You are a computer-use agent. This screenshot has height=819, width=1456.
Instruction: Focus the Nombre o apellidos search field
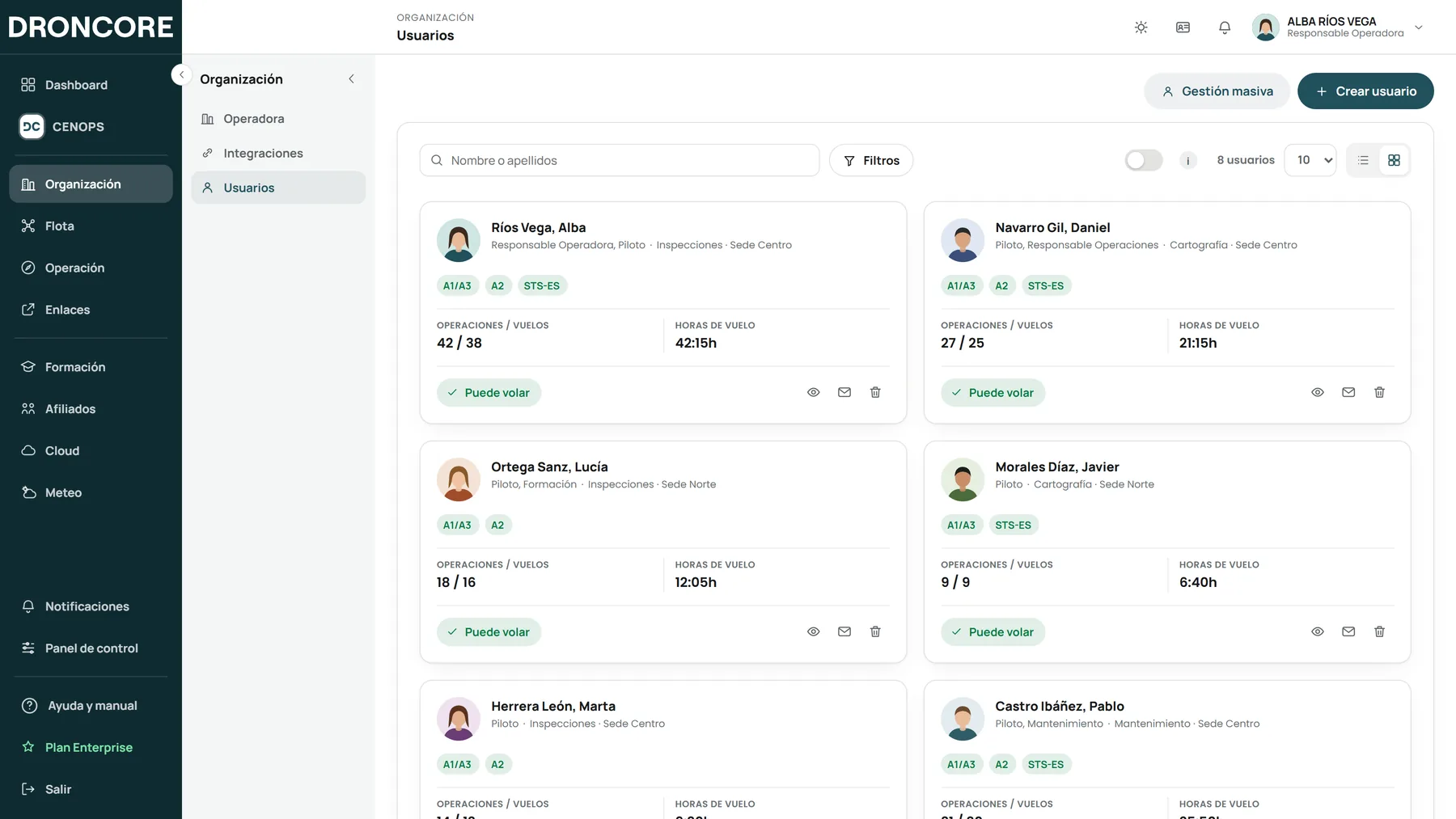point(620,160)
